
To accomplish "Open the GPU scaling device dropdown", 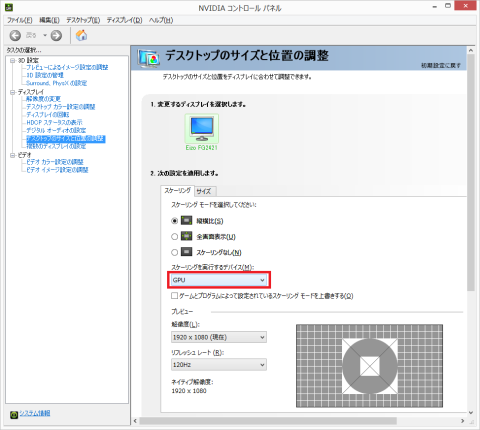I will [x=219, y=280].
